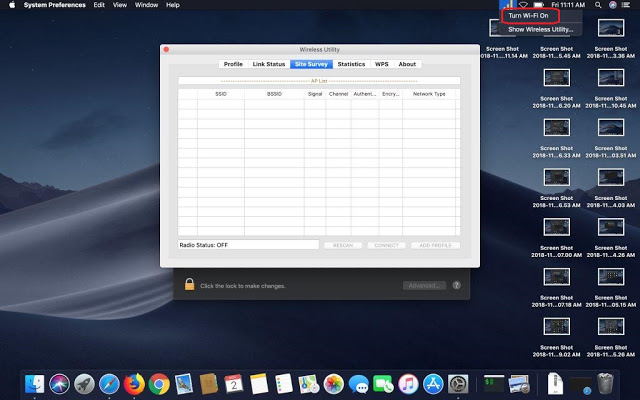Viewport: 640px width, 400px height.
Task: Click Turn Wi-Fi On menu option
Action: tap(528, 17)
